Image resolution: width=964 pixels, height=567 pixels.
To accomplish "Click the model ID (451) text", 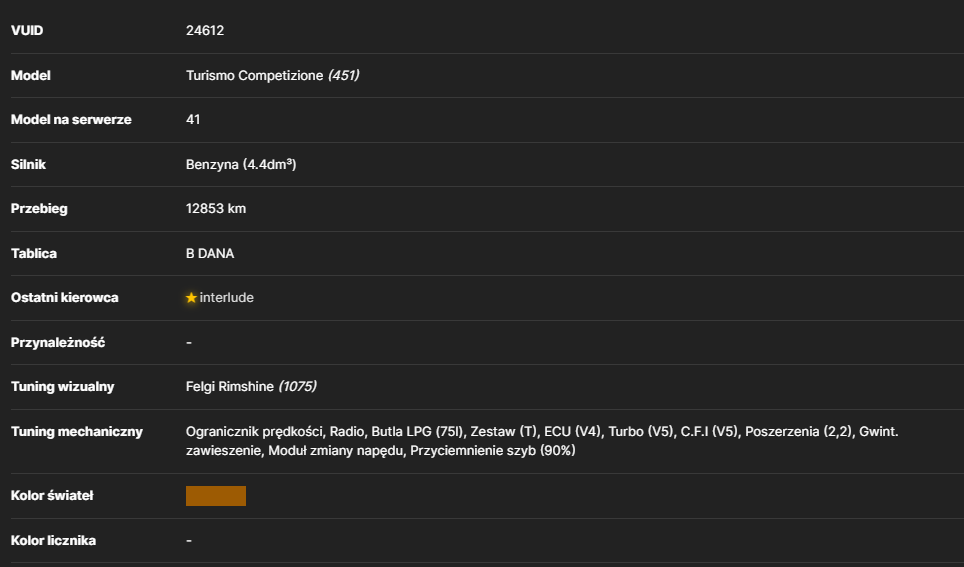I will [344, 76].
